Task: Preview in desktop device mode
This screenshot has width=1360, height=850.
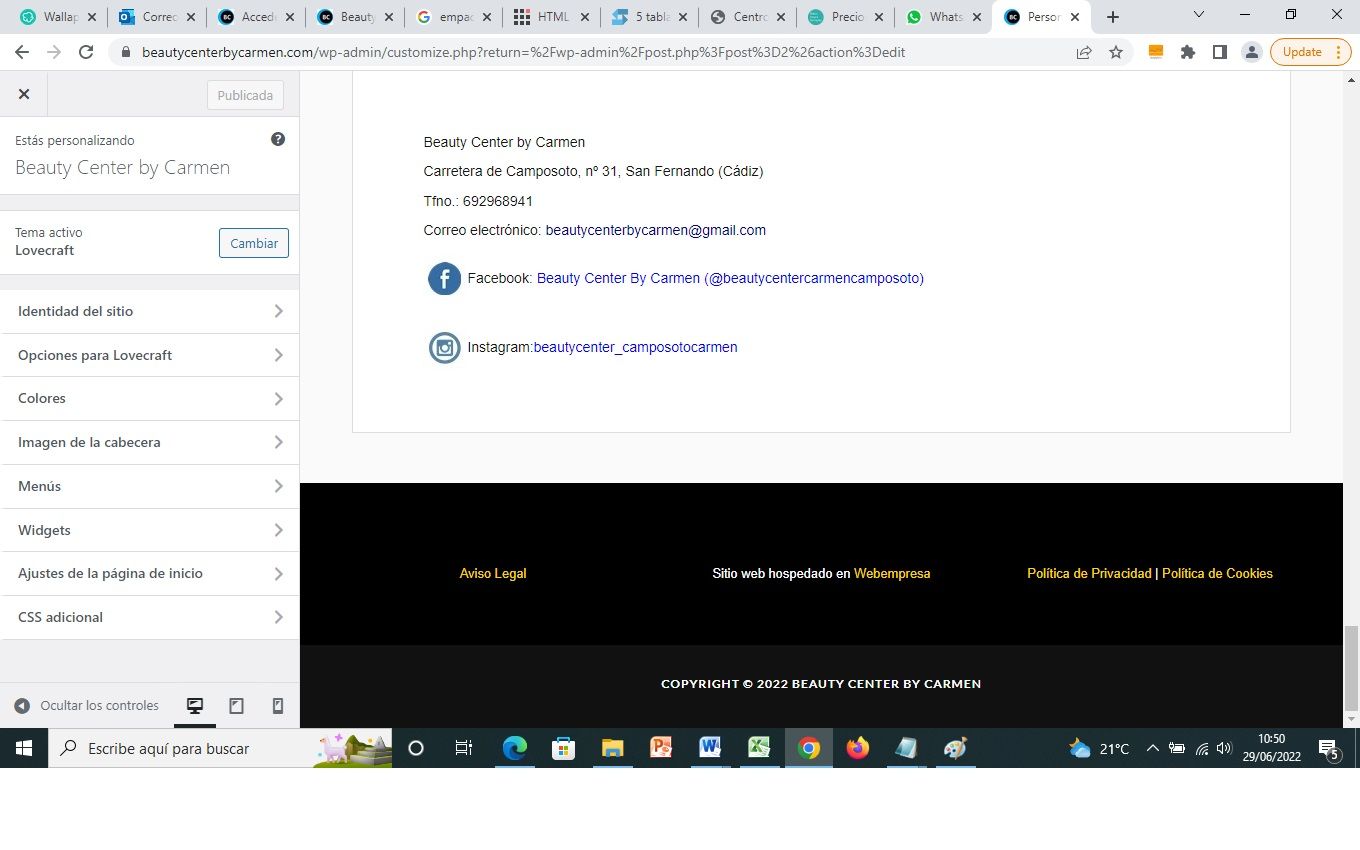Action: click(195, 706)
